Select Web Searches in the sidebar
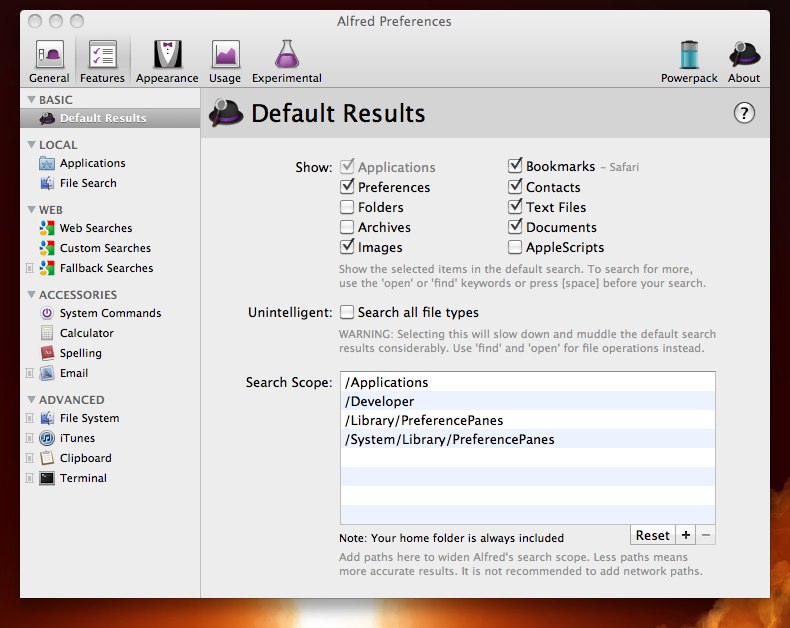 (95, 228)
